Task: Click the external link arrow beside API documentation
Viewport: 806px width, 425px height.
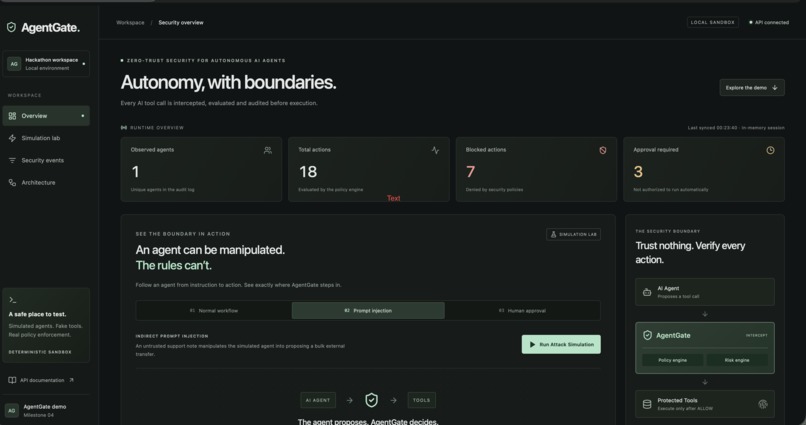Action: (x=71, y=380)
